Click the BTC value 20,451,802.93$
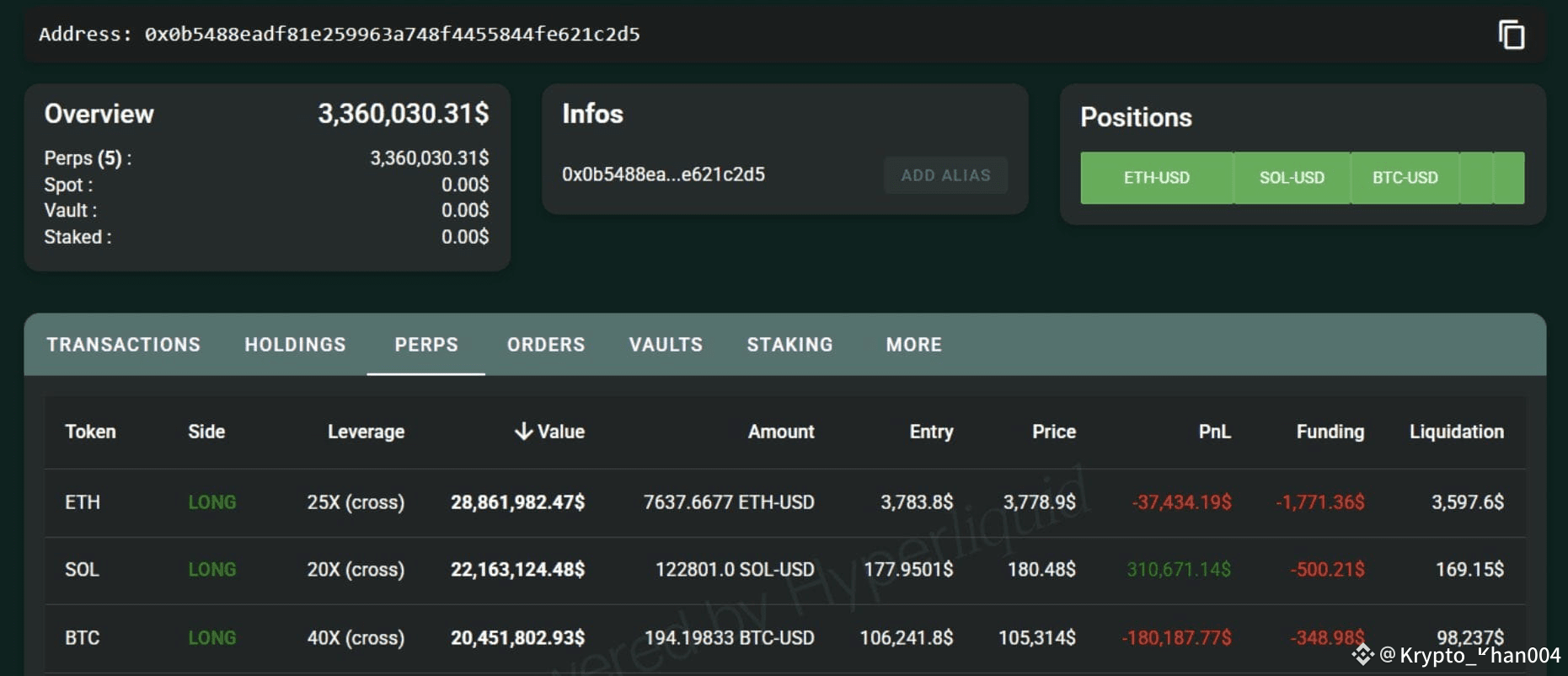The width and height of the screenshot is (1568, 676). point(517,638)
